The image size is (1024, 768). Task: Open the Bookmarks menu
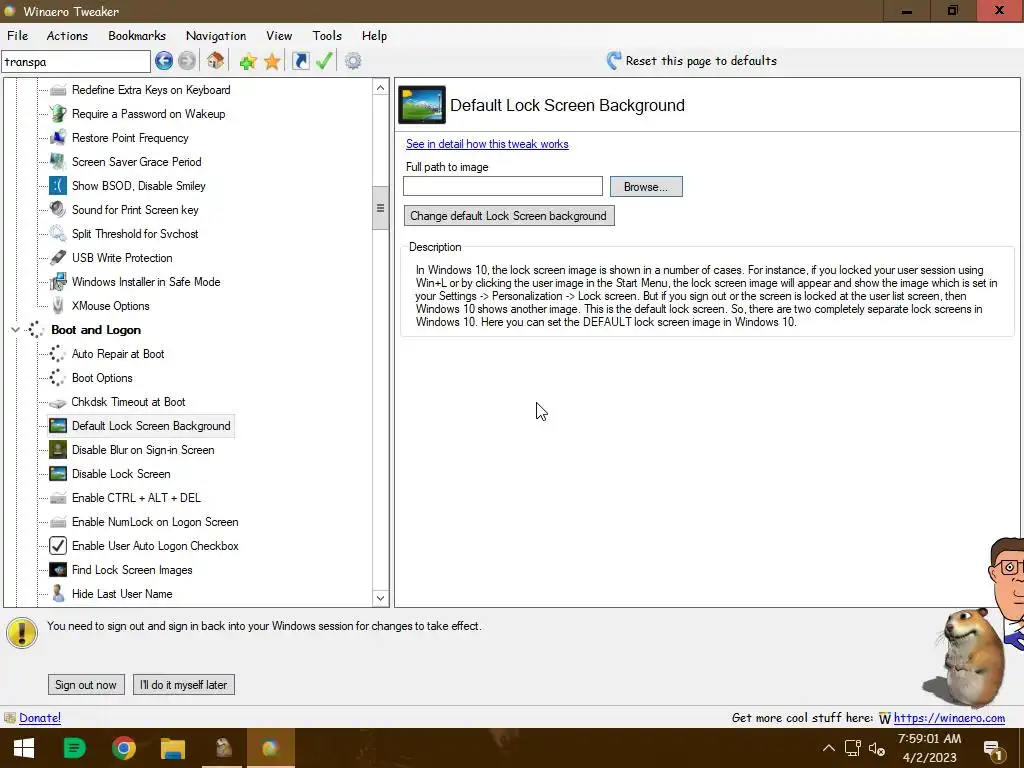pyautogui.click(x=136, y=36)
